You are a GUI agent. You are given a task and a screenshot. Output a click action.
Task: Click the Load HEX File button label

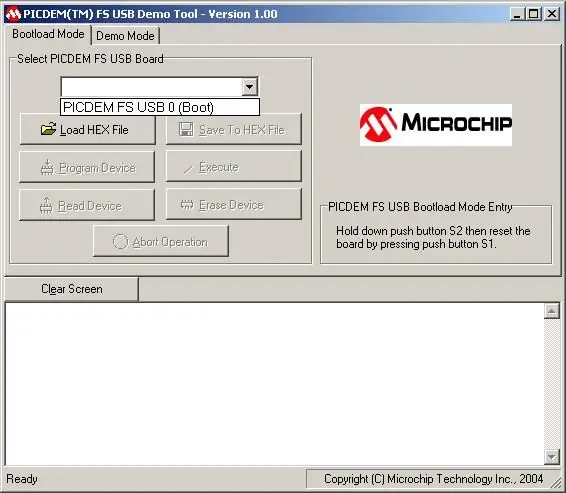pyautogui.click(x=94, y=130)
